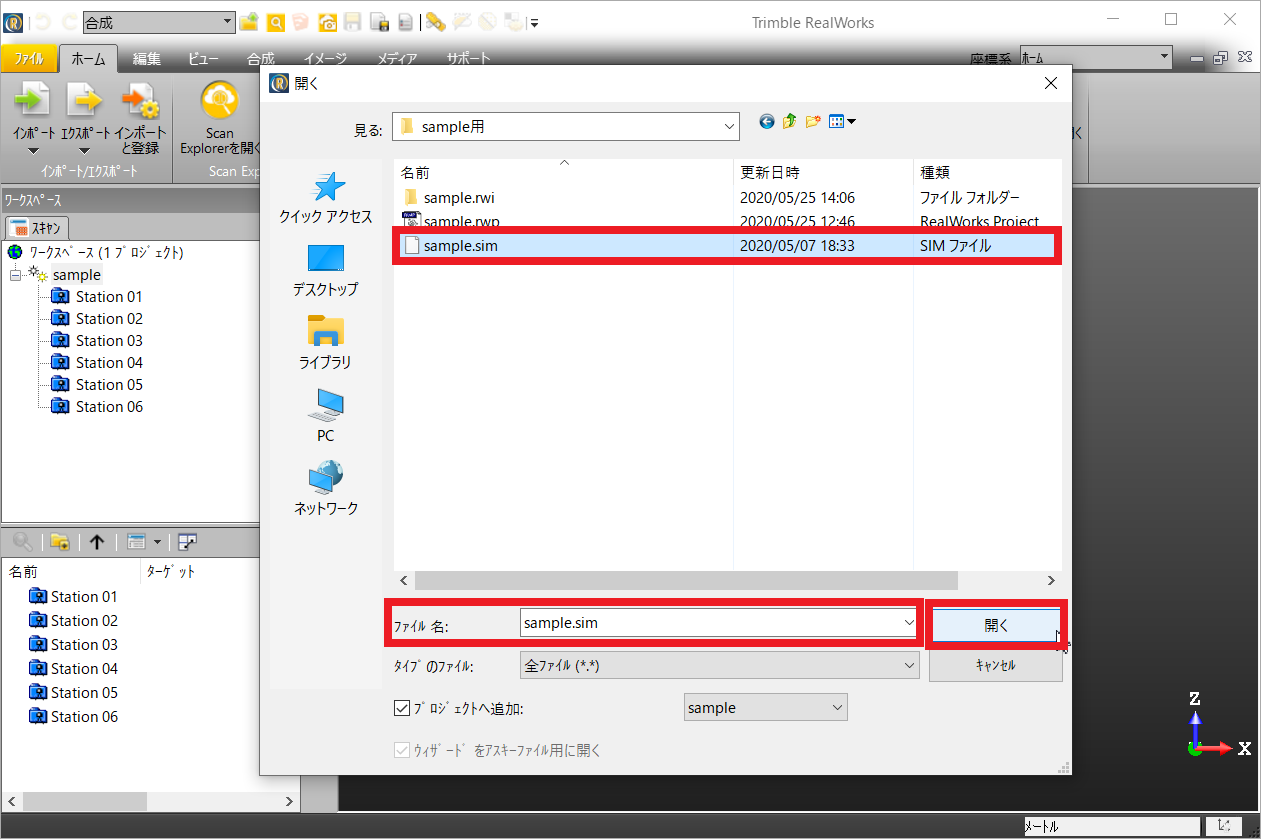Click the open-folder icon in the quick access toolbar
The height and width of the screenshot is (839, 1261).
click(x=249, y=22)
